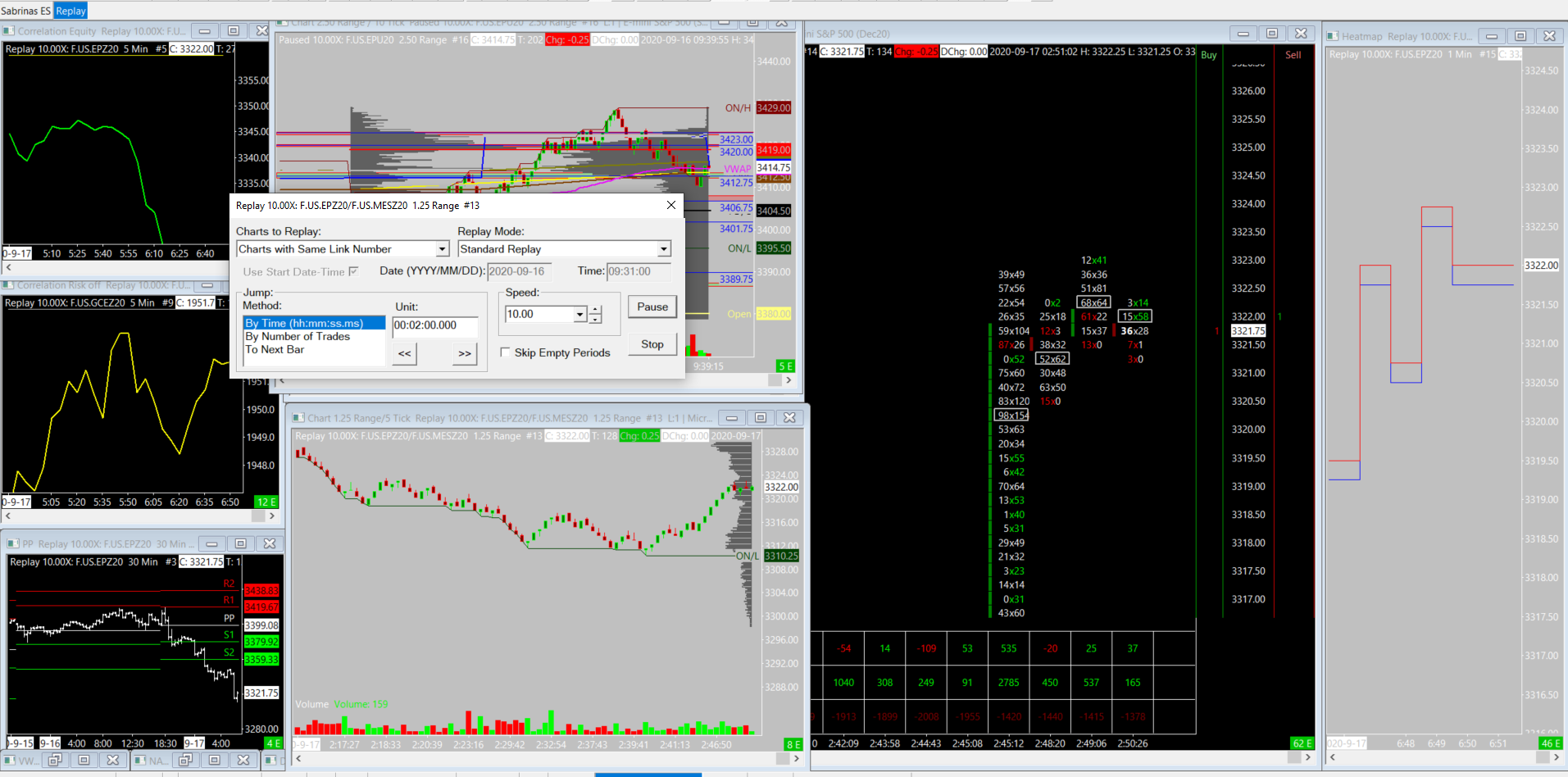Click the replay start Date field
Screen dimensions: 1568x777
click(x=520, y=271)
